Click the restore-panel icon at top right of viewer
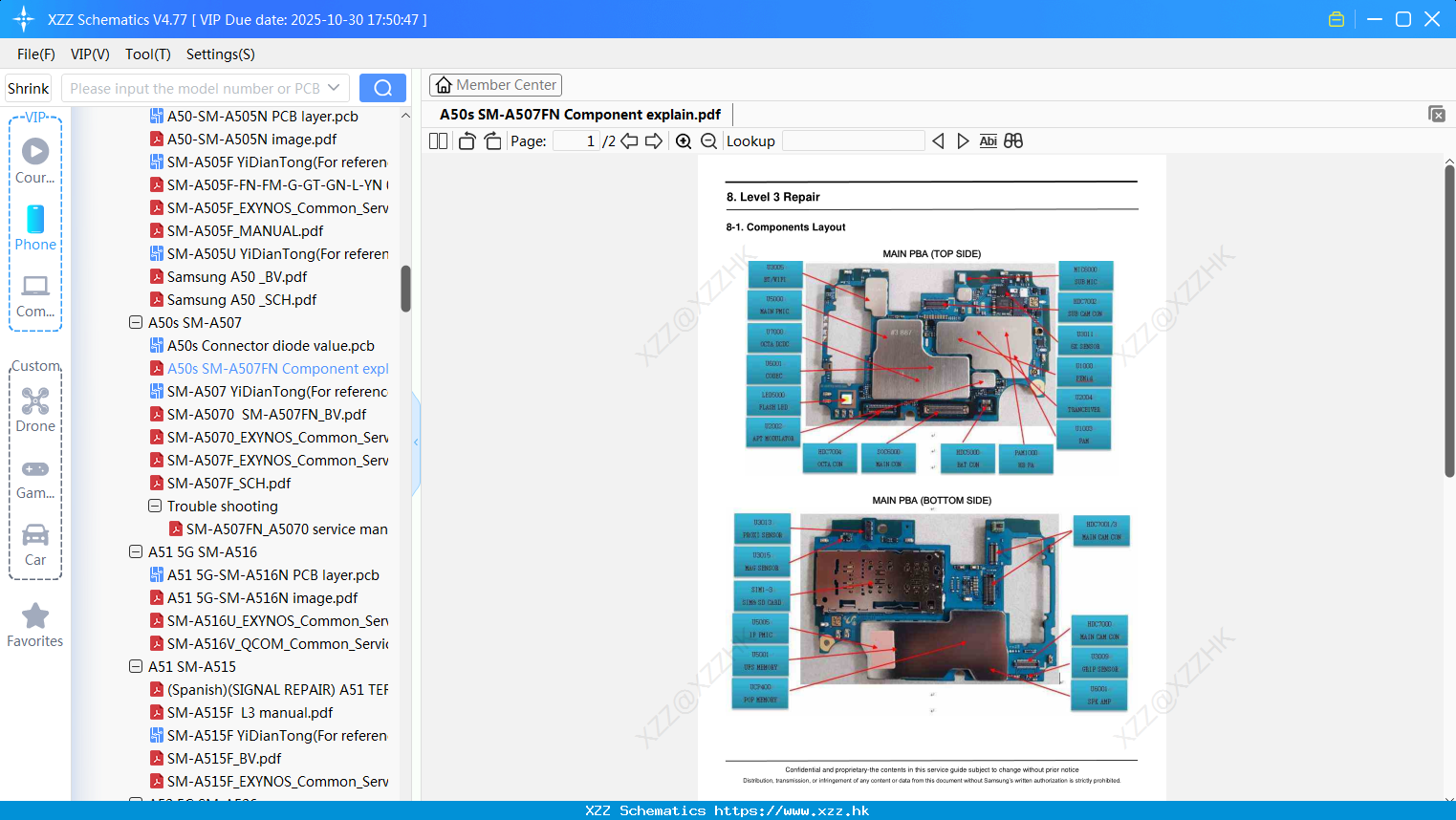Image resolution: width=1456 pixels, height=820 pixels. (1437, 114)
